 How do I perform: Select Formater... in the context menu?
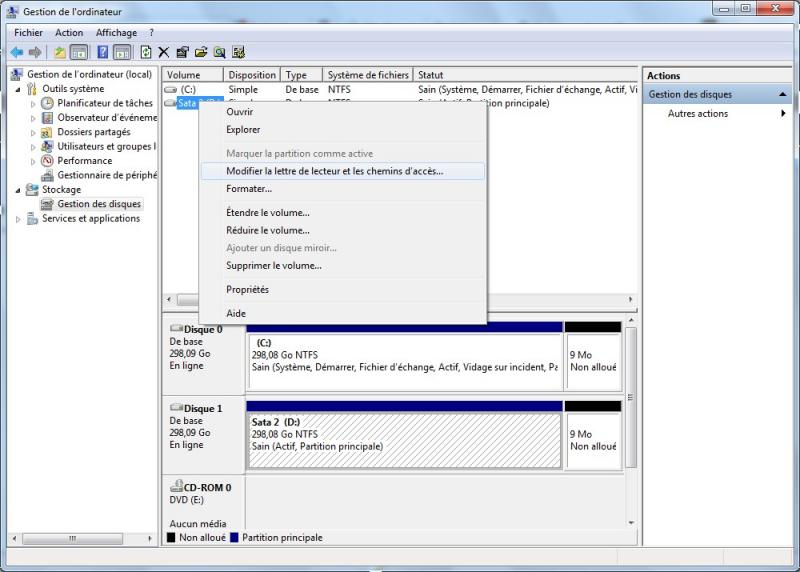pyautogui.click(x=249, y=189)
